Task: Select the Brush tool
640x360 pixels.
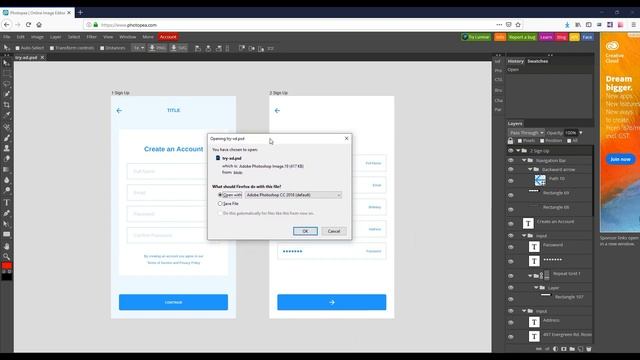Action: click(x=6, y=138)
